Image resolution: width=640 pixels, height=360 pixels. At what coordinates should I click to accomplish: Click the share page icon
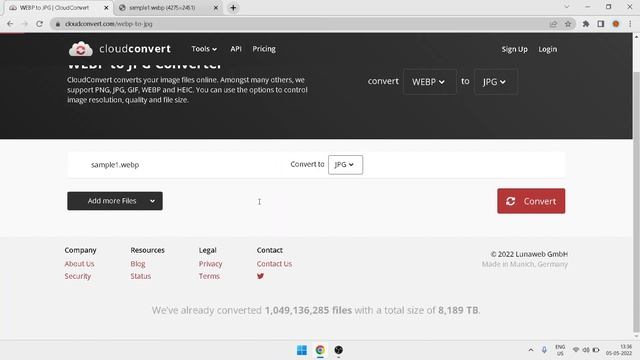pyautogui.click(x=553, y=24)
